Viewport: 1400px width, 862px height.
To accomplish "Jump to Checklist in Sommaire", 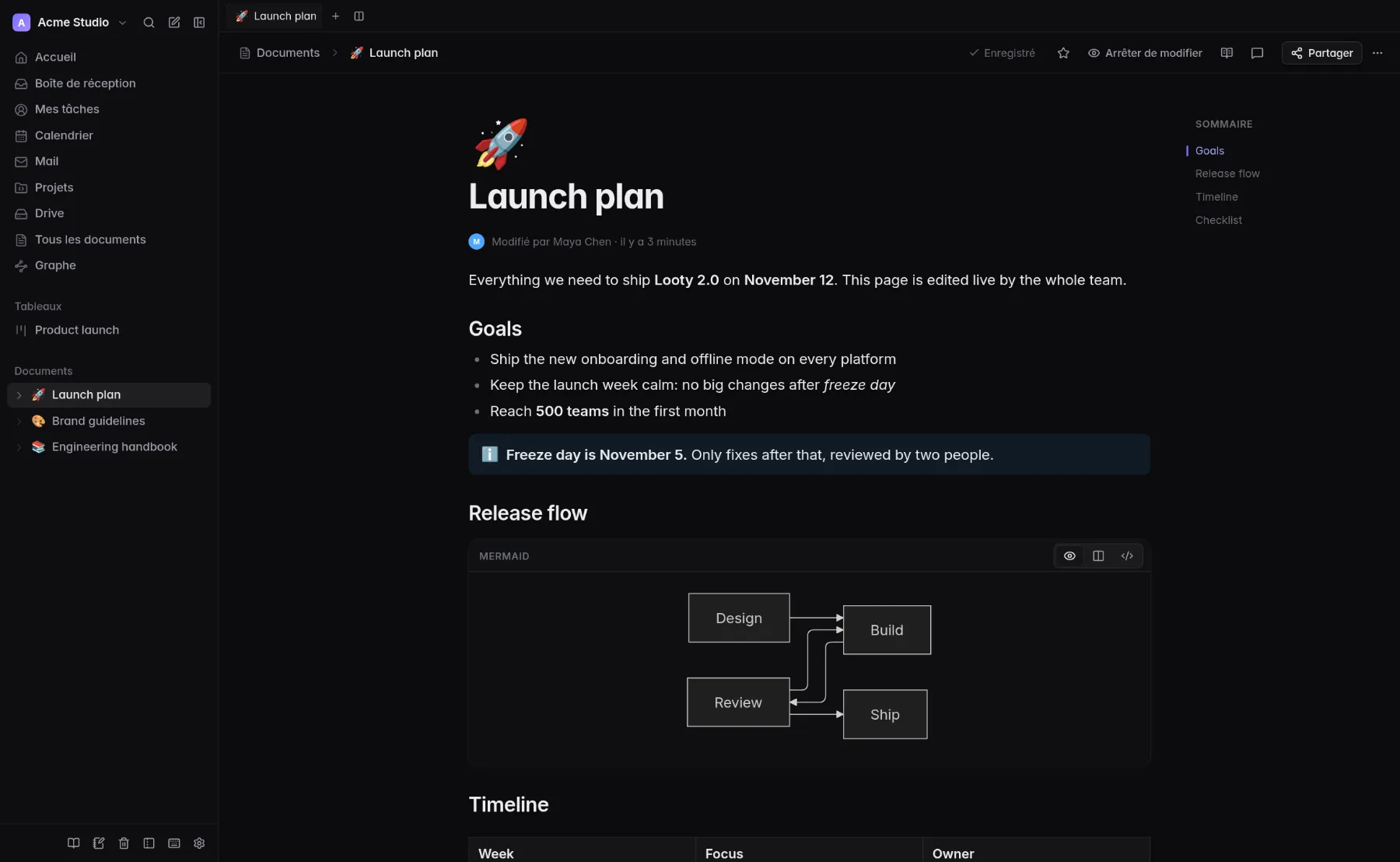I will tap(1218, 220).
